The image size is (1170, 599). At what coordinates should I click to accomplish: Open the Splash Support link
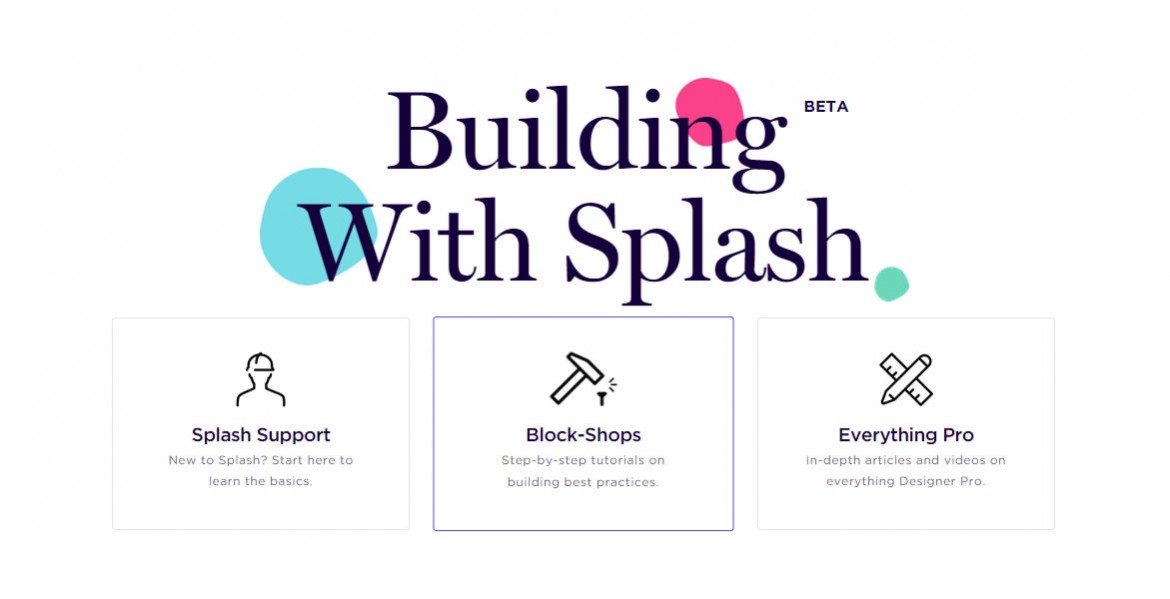point(259,435)
